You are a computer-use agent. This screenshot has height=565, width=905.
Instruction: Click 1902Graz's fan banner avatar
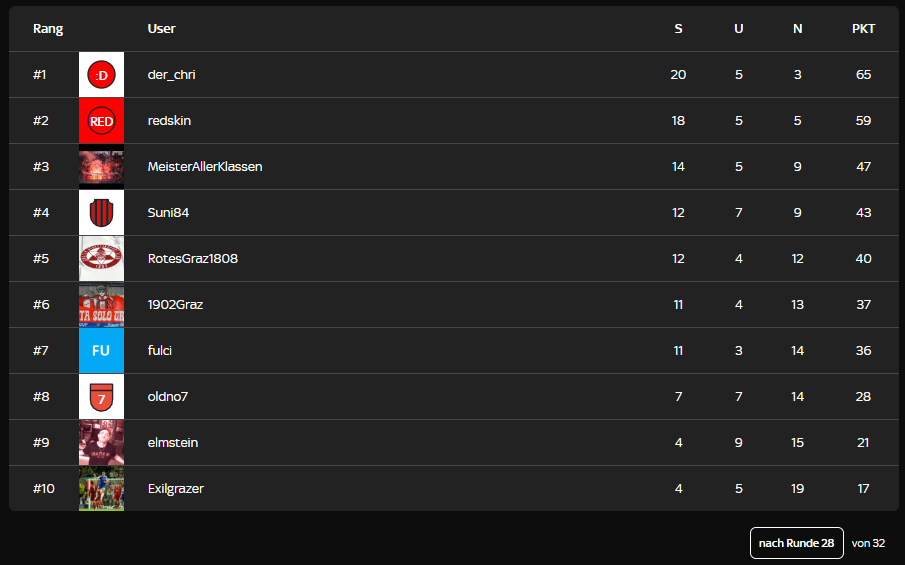point(101,304)
